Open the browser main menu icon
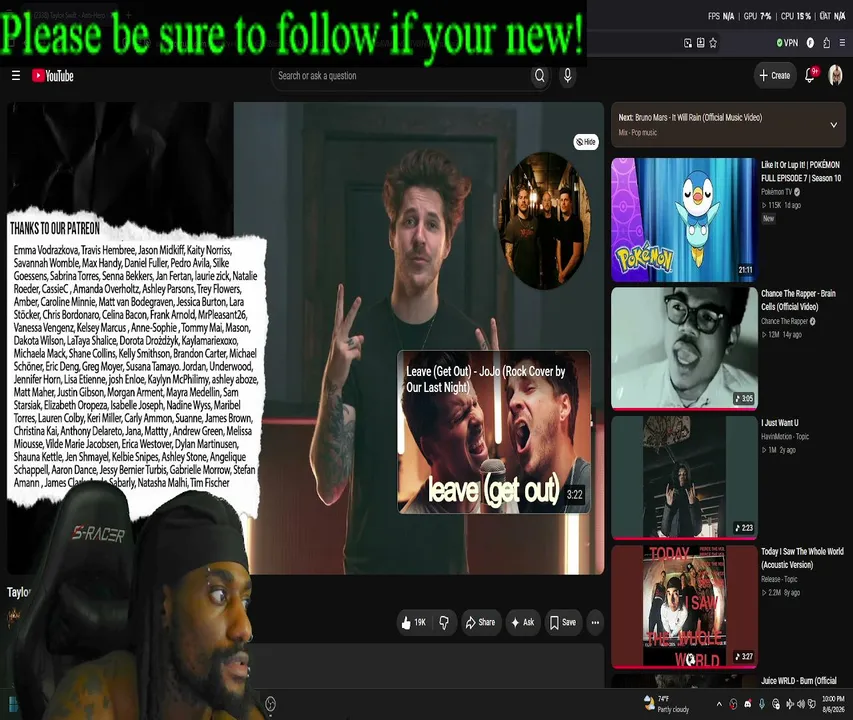 click(x=842, y=43)
